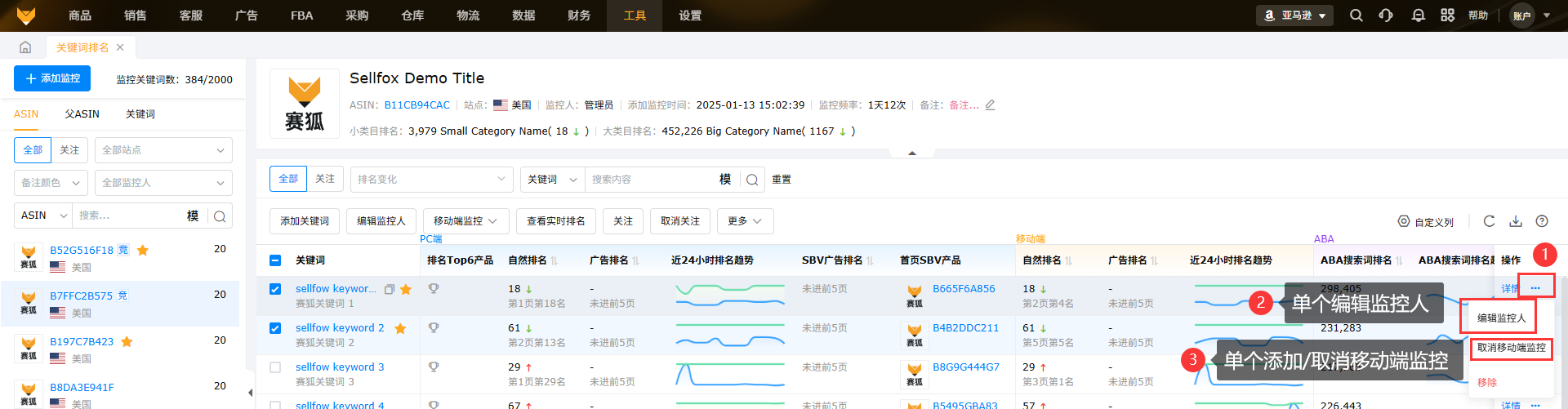1568x409 pixels.
Task: Open the apps grid icon in top bar
Action: 1447,16
